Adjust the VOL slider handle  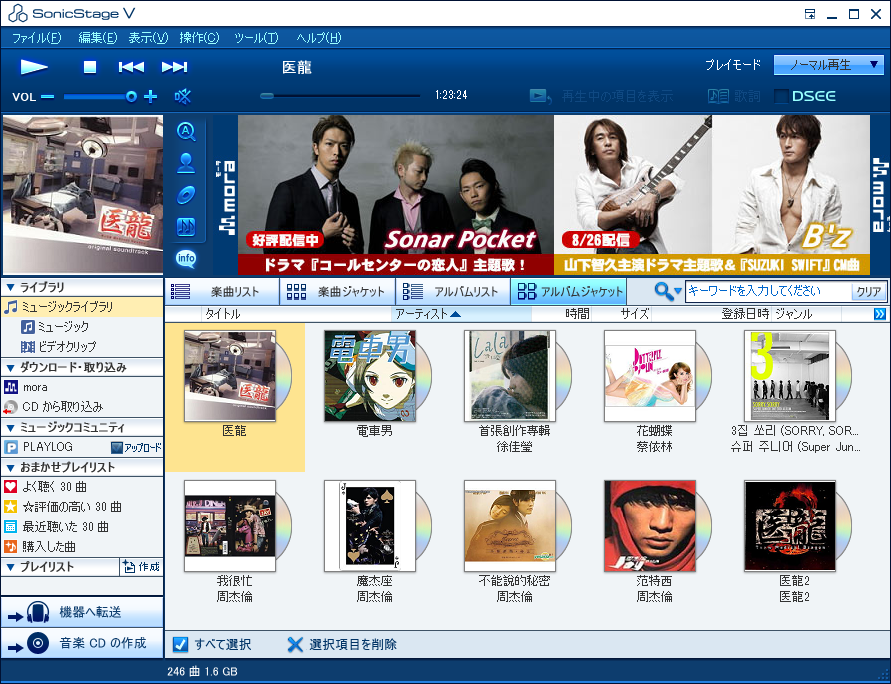tap(131, 97)
